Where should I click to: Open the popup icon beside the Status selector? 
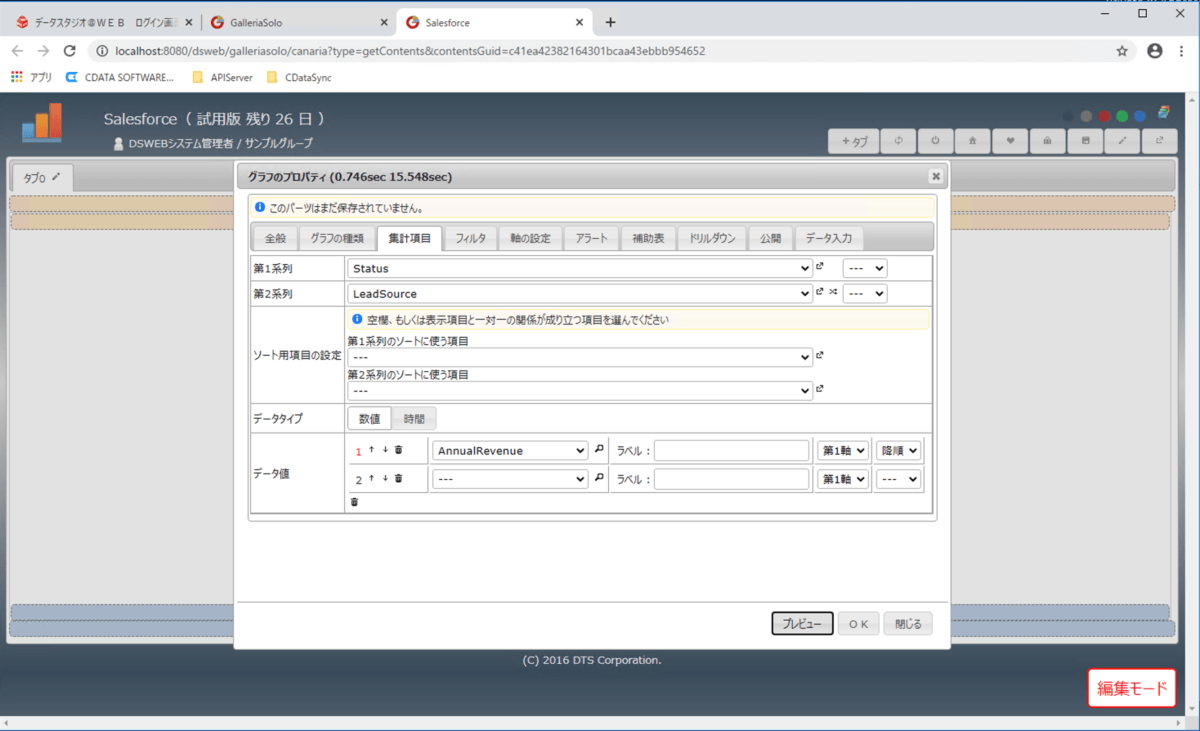(820, 267)
